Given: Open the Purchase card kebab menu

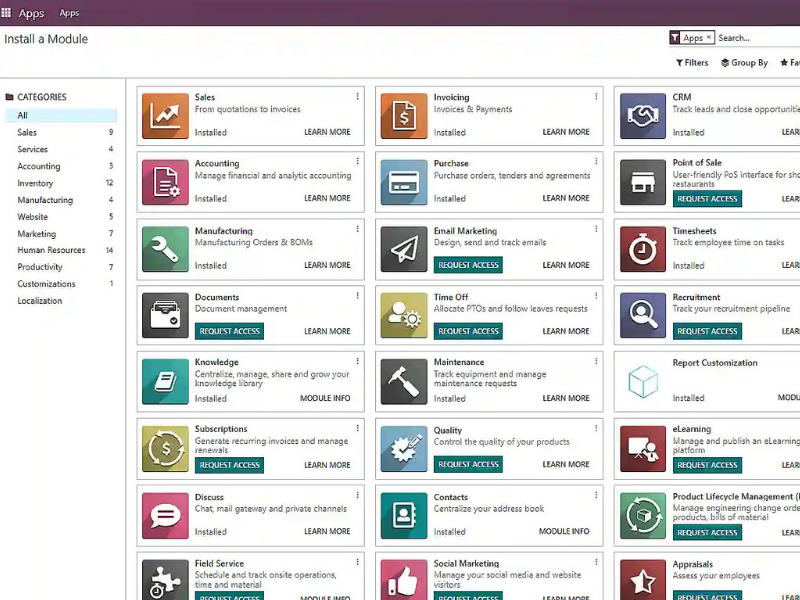Looking at the screenshot, I should pyautogui.click(x=596, y=163).
